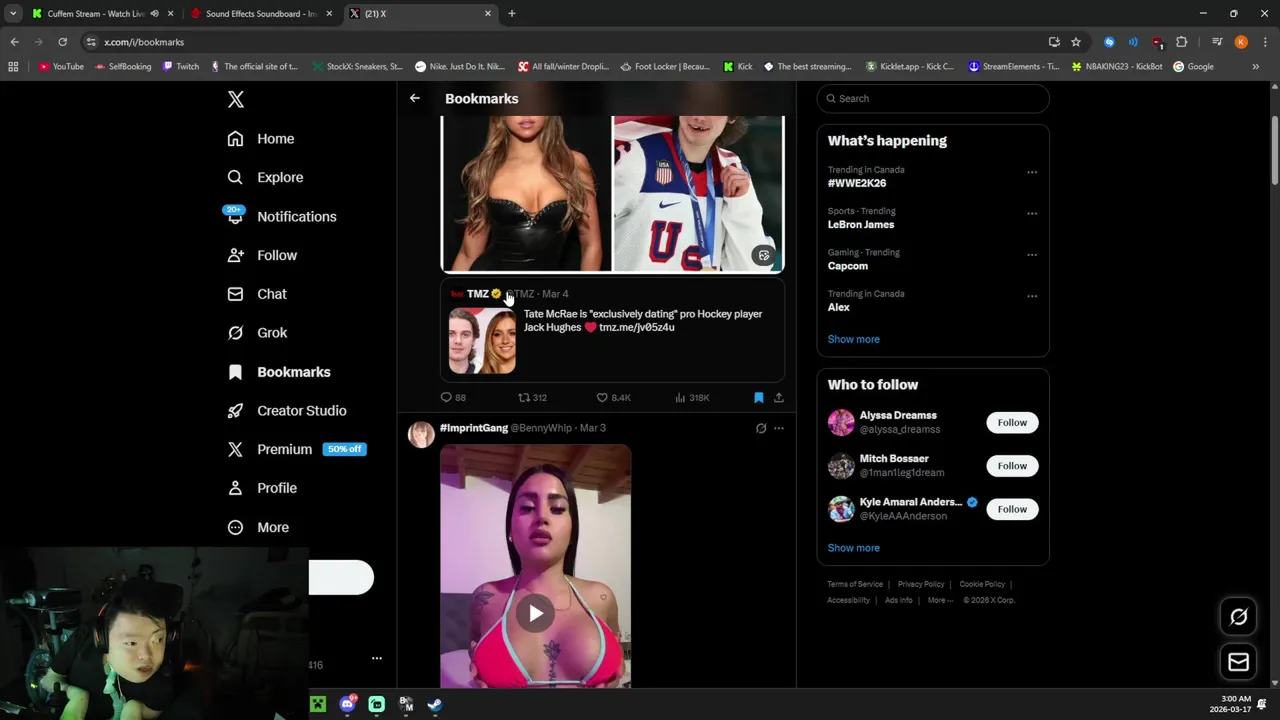Show more trends under What's happening
This screenshot has height=720, width=1280.
(x=854, y=339)
